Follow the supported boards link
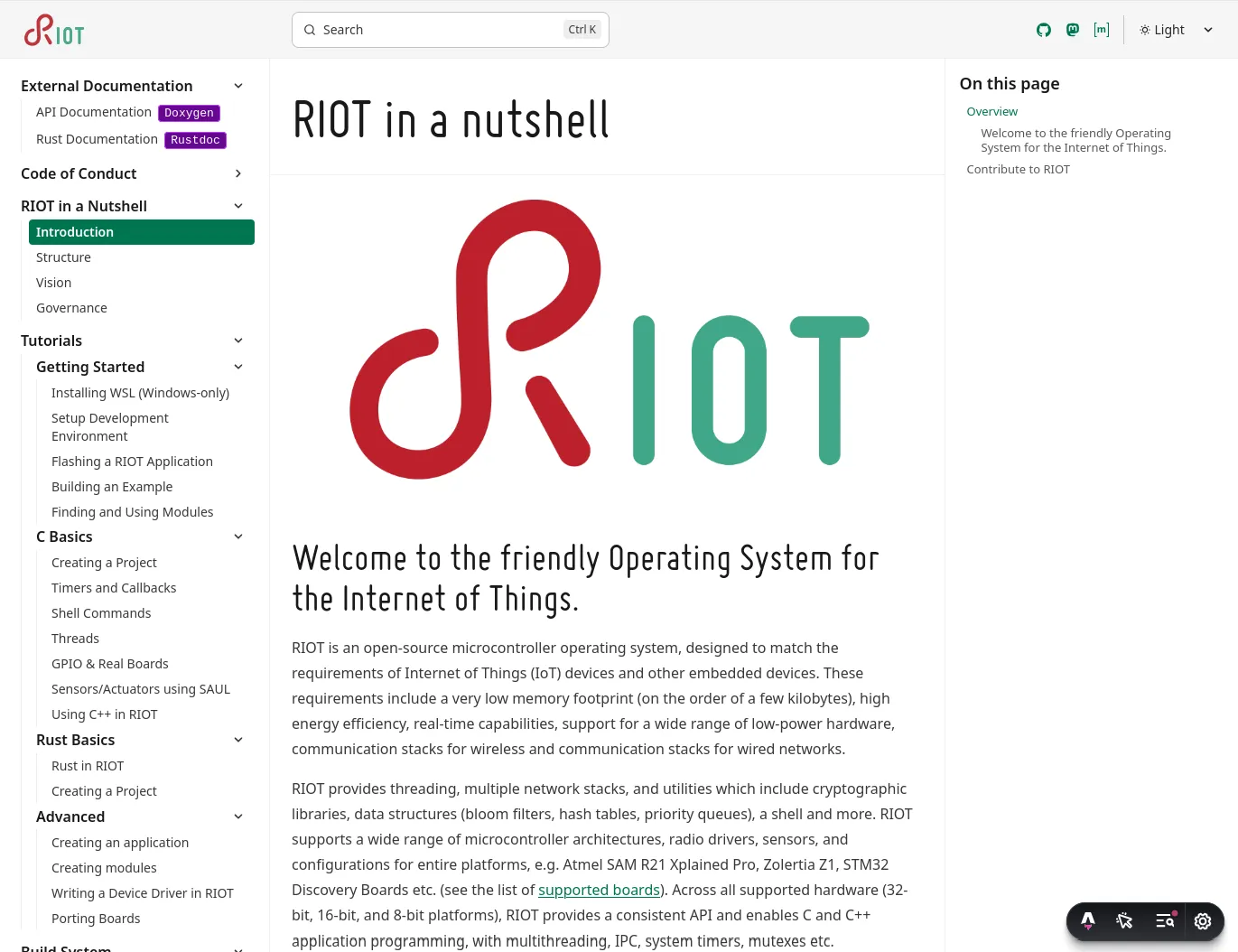The height and width of the screenshot is (952, 1238). (x=599, y=890)
